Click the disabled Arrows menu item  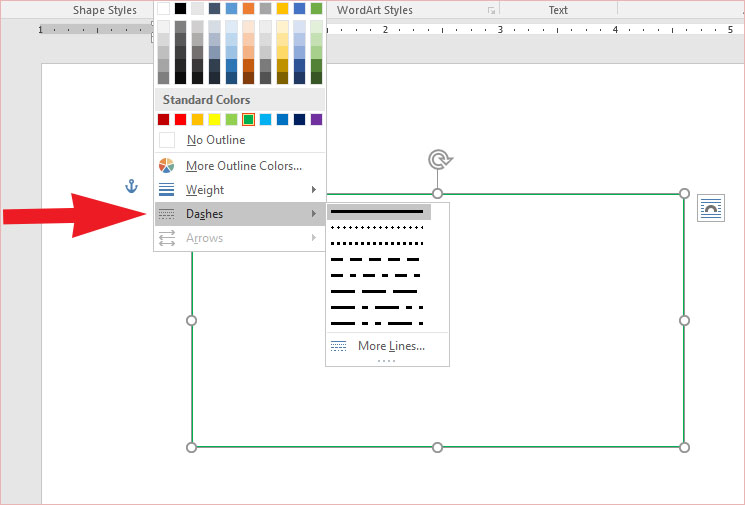(x=240, y=238)
